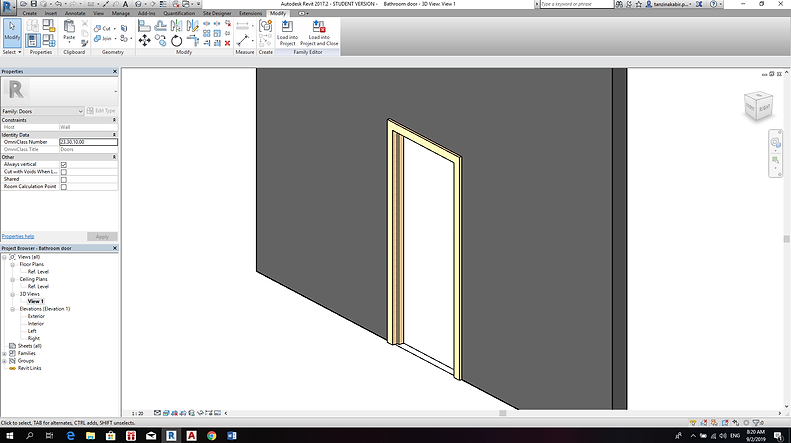
Task: Collapse the Floor Plans tree node
Action: [x=13, y=264]
